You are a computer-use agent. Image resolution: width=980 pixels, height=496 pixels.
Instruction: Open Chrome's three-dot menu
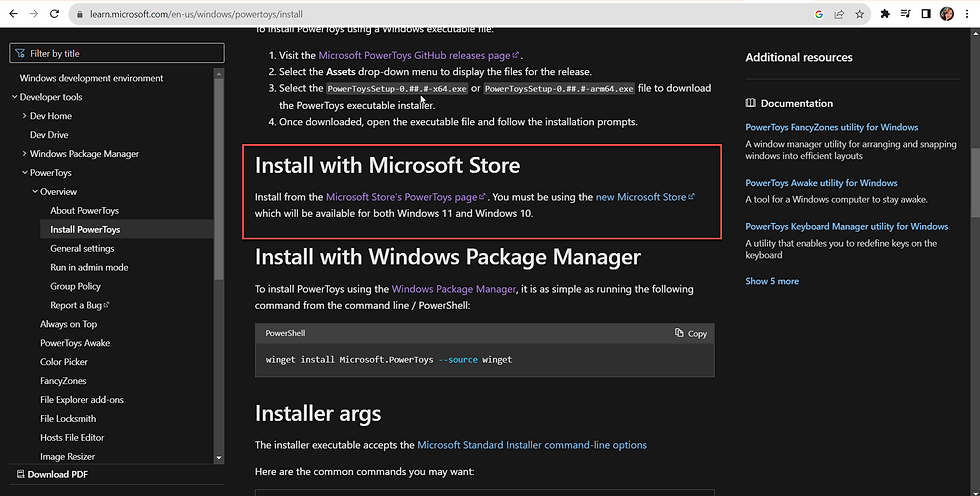pos(967,15)
